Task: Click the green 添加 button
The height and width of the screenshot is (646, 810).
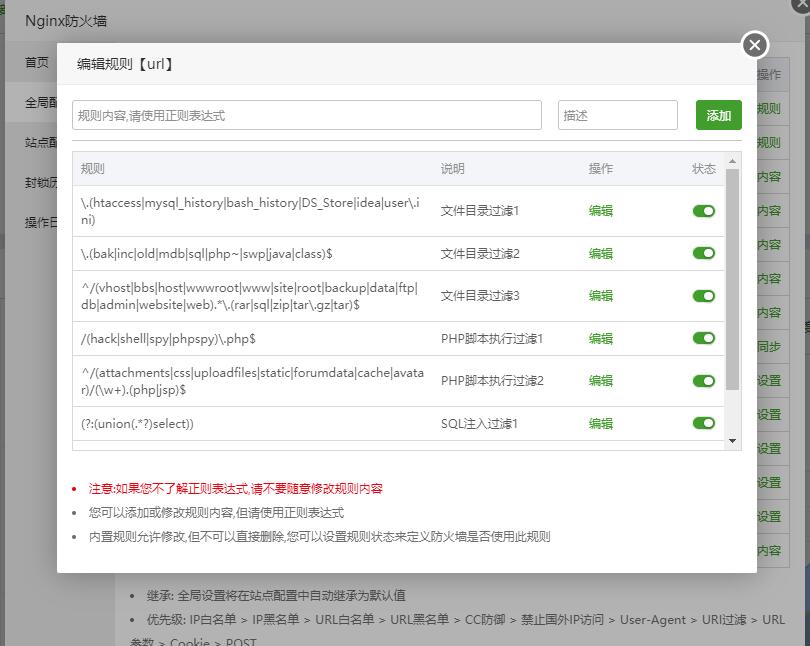Action: [x=718, y=115]
